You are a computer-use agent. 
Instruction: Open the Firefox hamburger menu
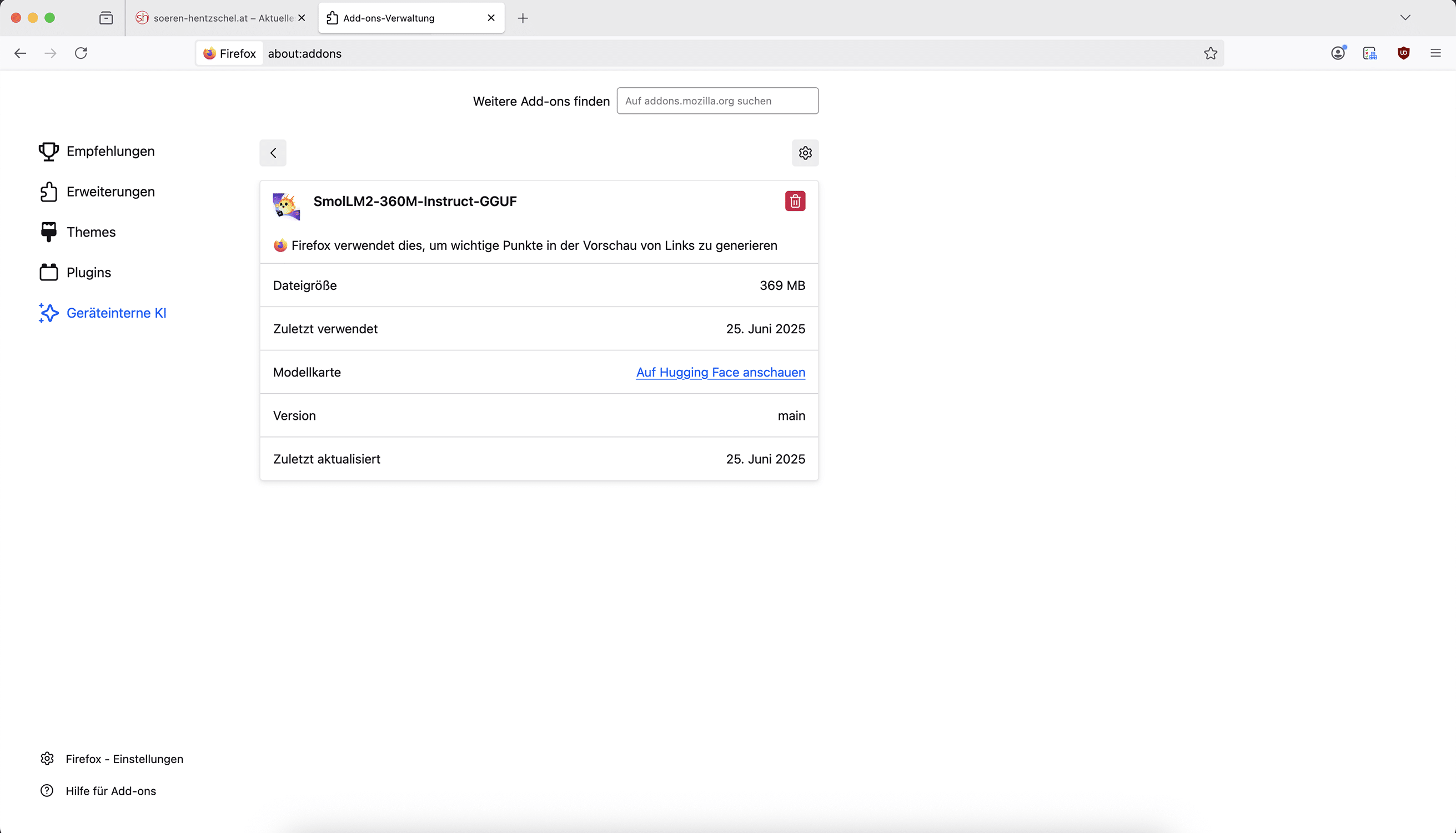(x=1435, y=53)
